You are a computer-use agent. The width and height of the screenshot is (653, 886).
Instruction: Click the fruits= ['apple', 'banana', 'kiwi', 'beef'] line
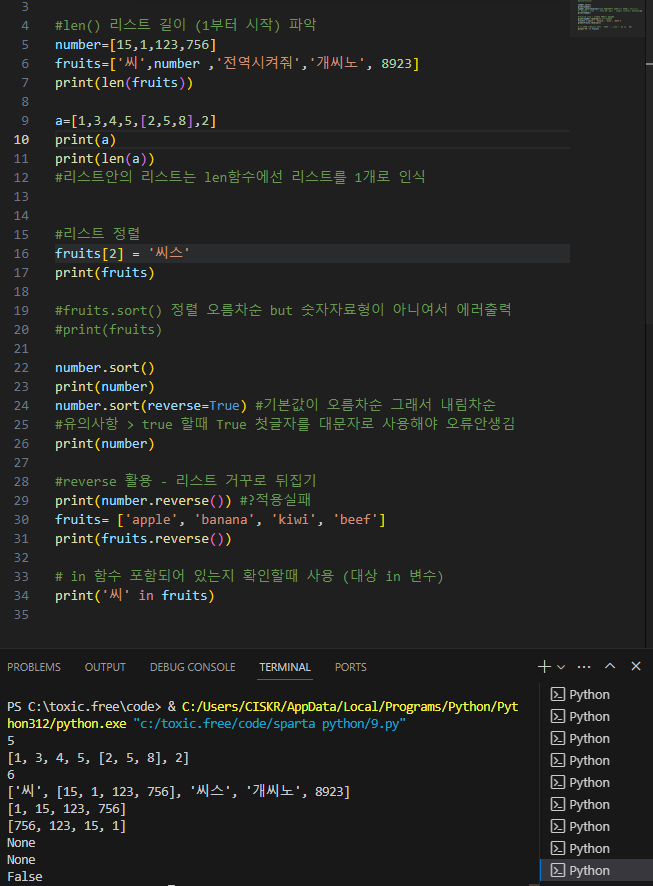point(220,520)
